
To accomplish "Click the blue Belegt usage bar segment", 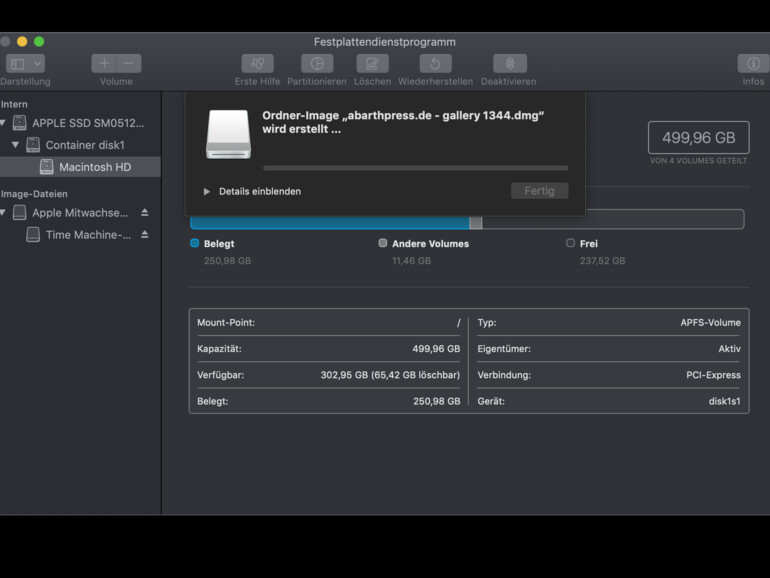I will pos(330,223).
